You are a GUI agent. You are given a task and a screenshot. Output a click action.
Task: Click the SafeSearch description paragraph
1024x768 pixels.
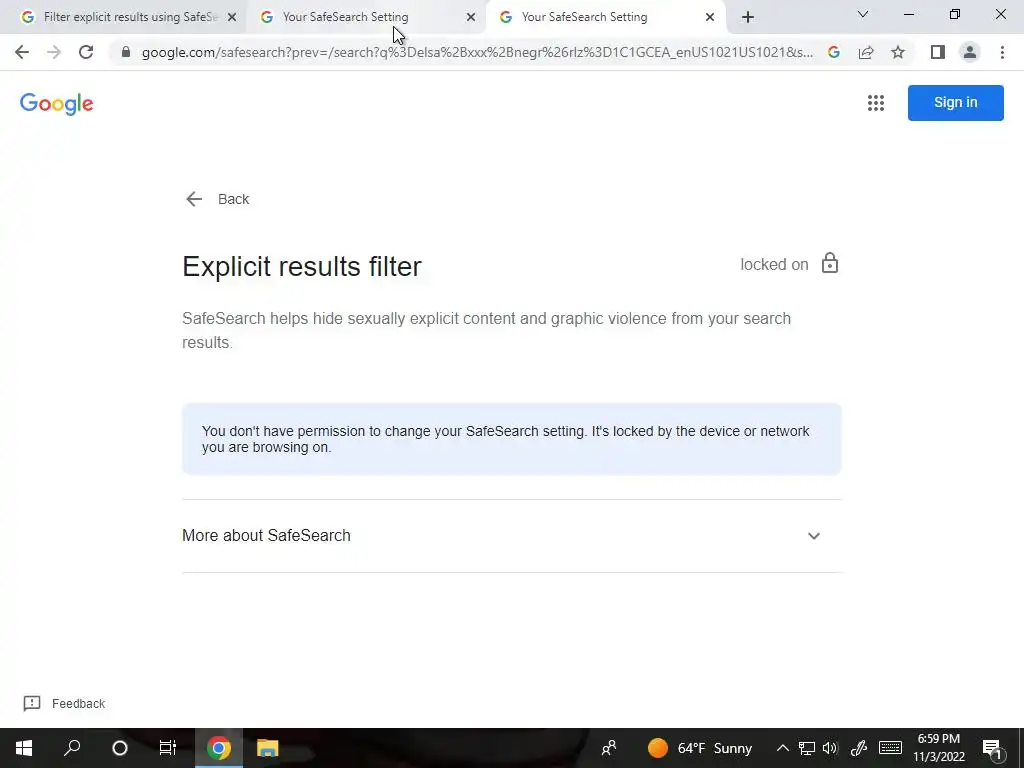point(487,330)
